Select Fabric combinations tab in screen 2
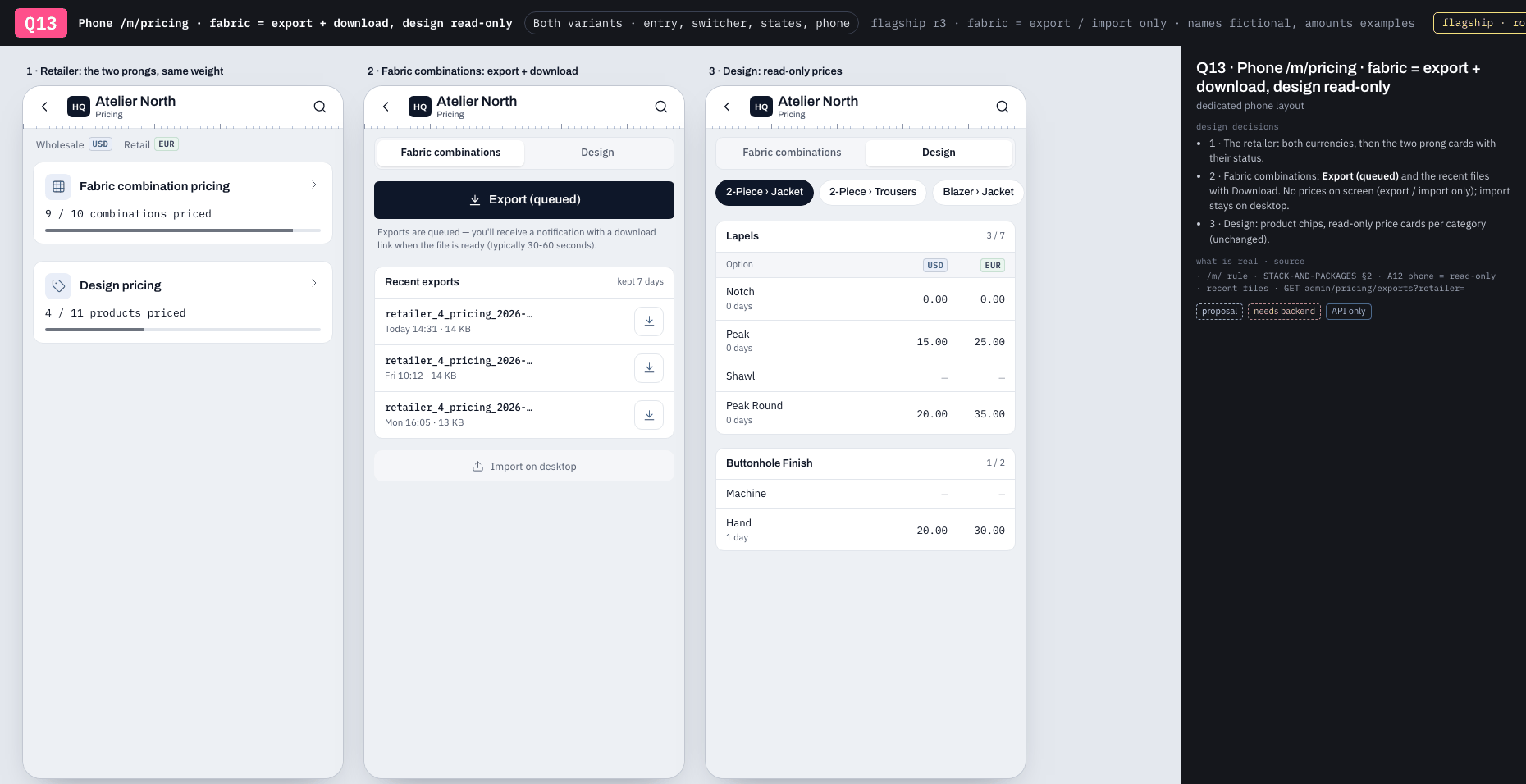1526x784 pixels. click(x=450, y=153)
